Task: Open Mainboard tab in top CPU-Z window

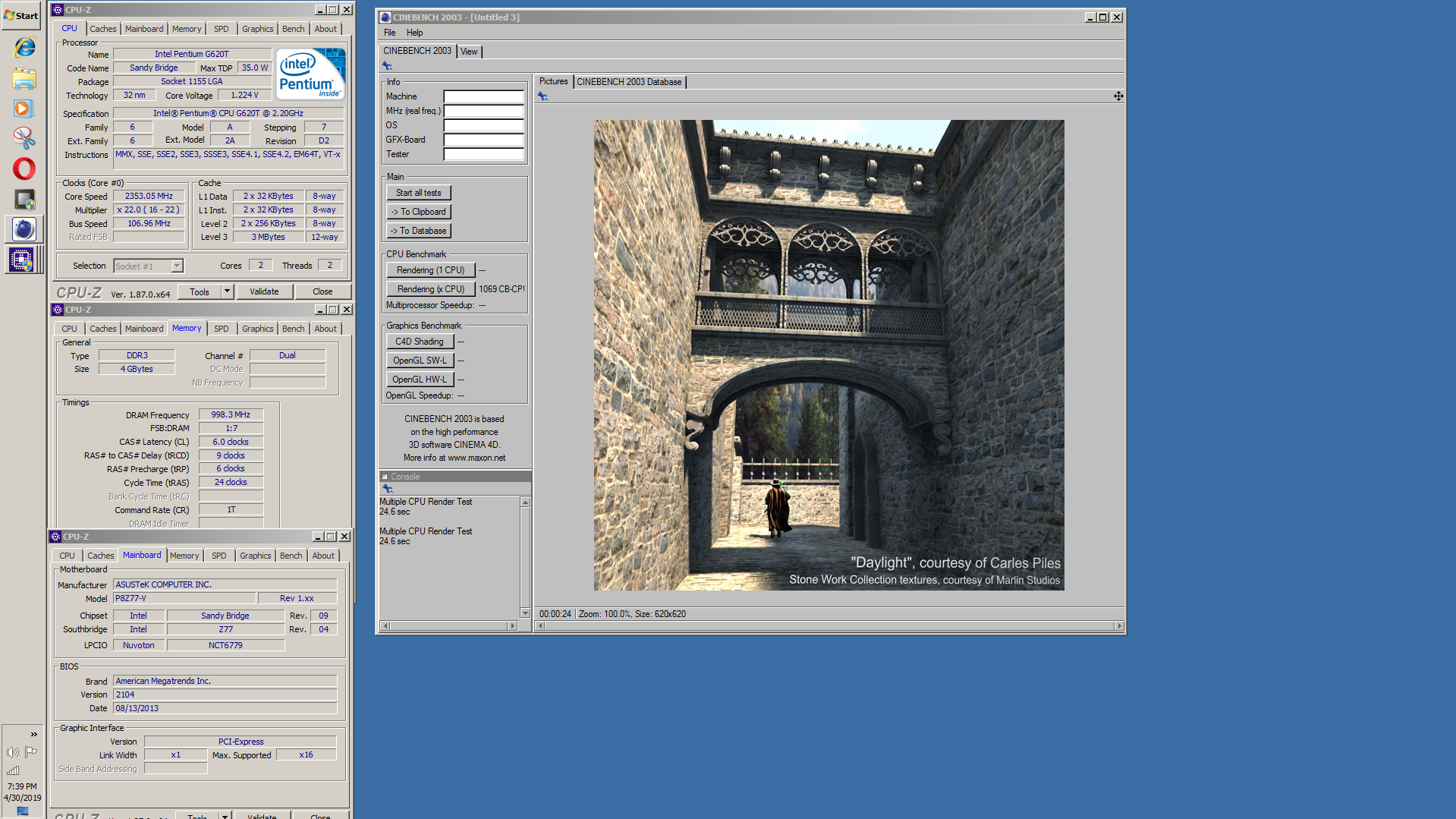Action: (144, 29)
